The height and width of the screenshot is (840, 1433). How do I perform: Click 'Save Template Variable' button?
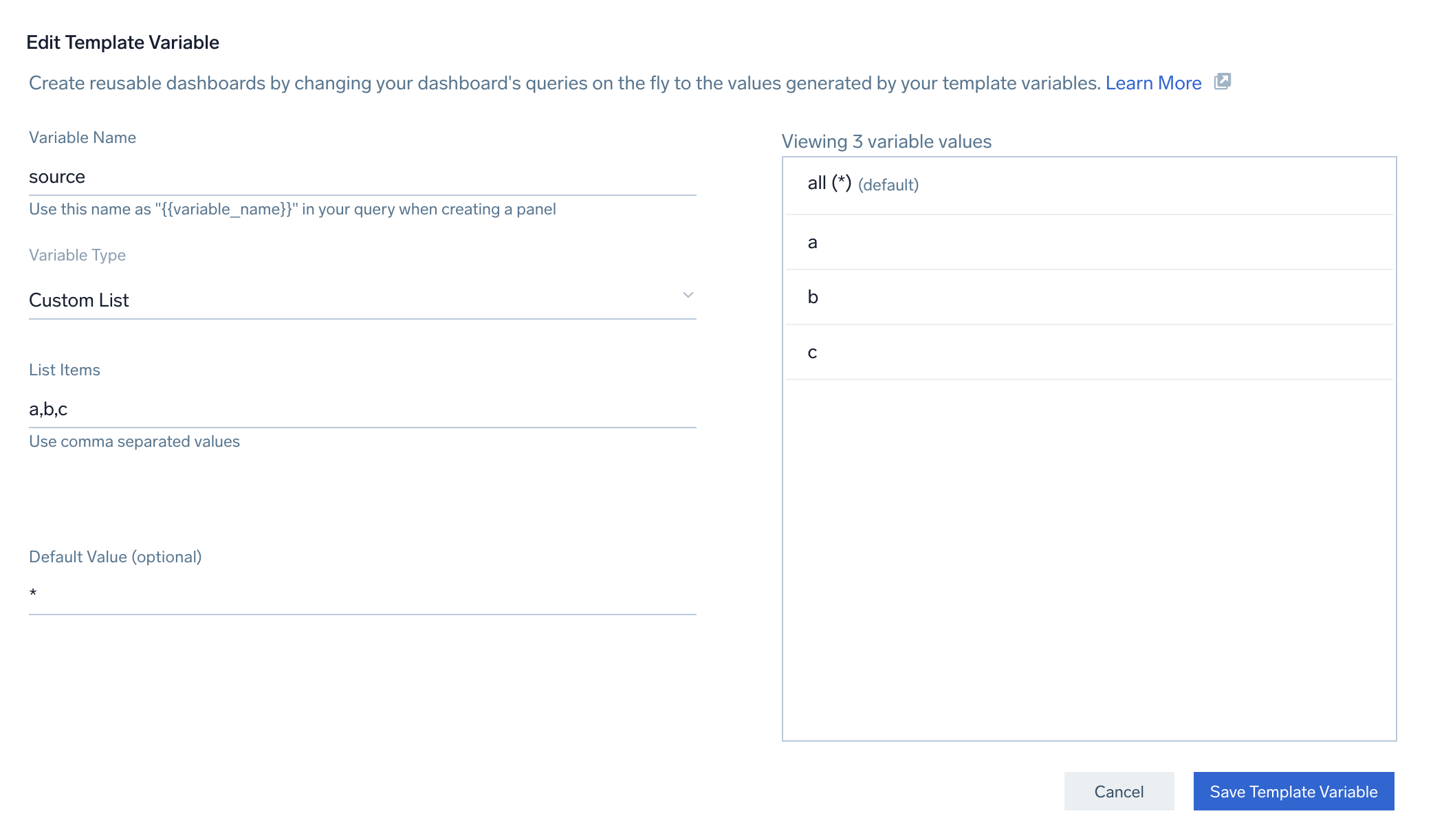[1294, 791]
